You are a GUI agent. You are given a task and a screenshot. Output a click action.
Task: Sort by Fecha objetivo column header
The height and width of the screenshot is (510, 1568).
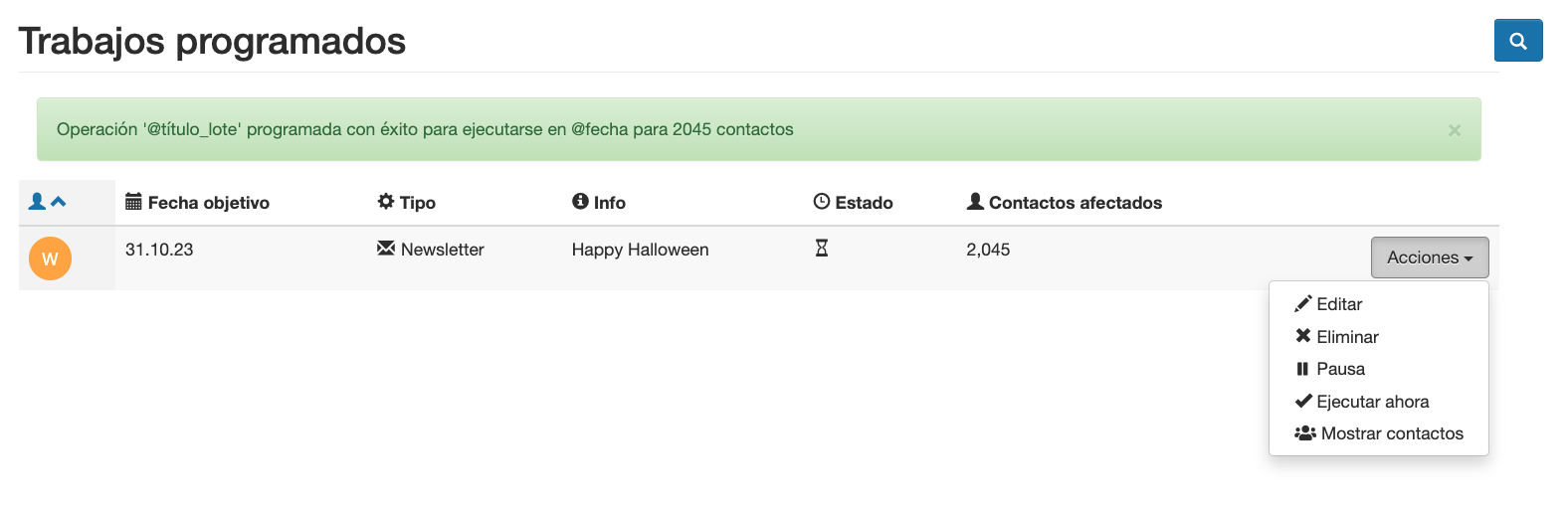pyautogui.click(x=208, y=203)
